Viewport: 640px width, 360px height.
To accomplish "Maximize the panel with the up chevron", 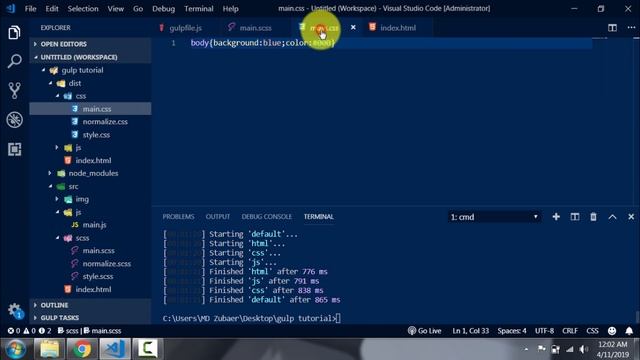I will [x=612, y=217].
